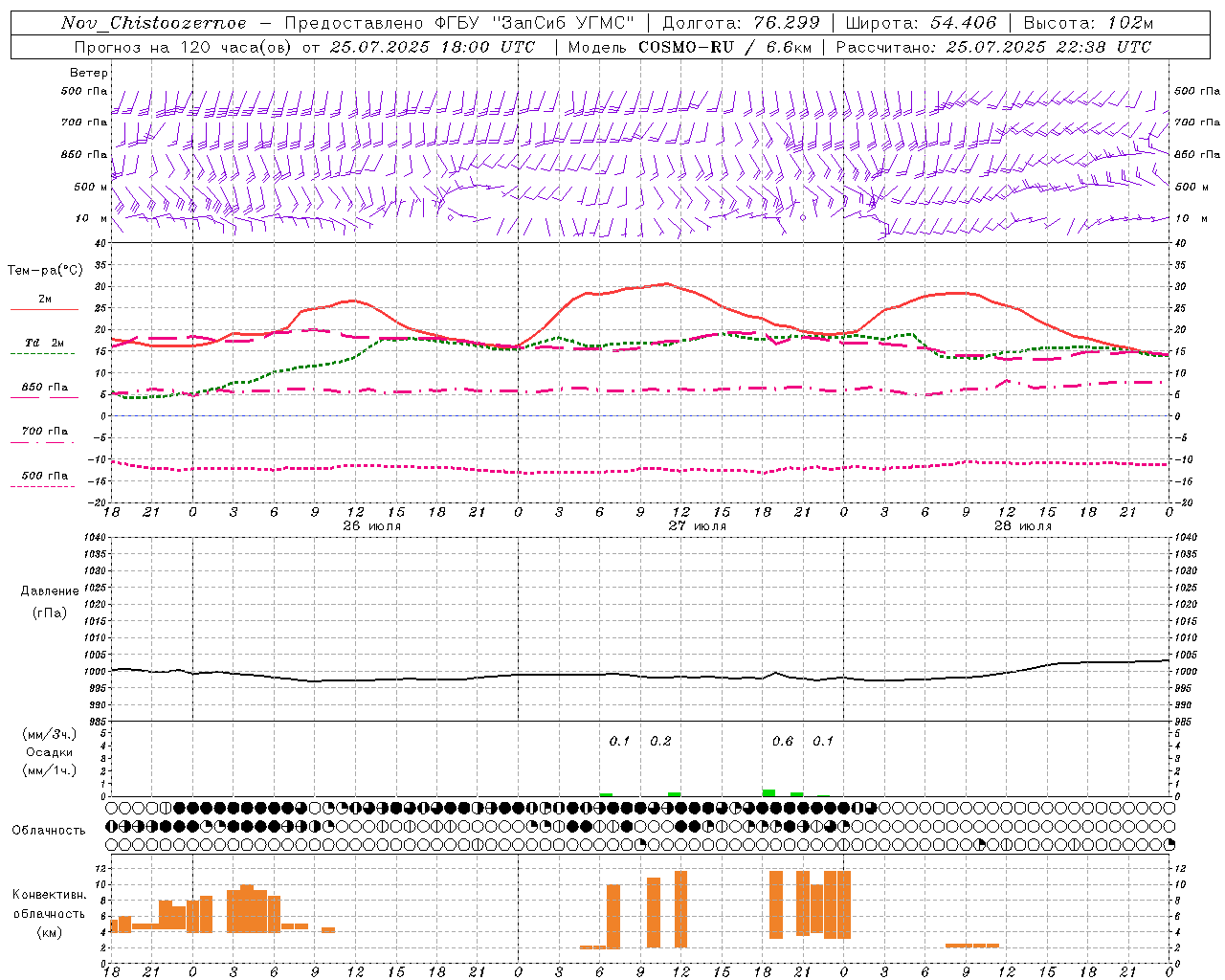Click the elevation text Высота: 102м
1225x980 pixels.
(x=1088, y=23)
